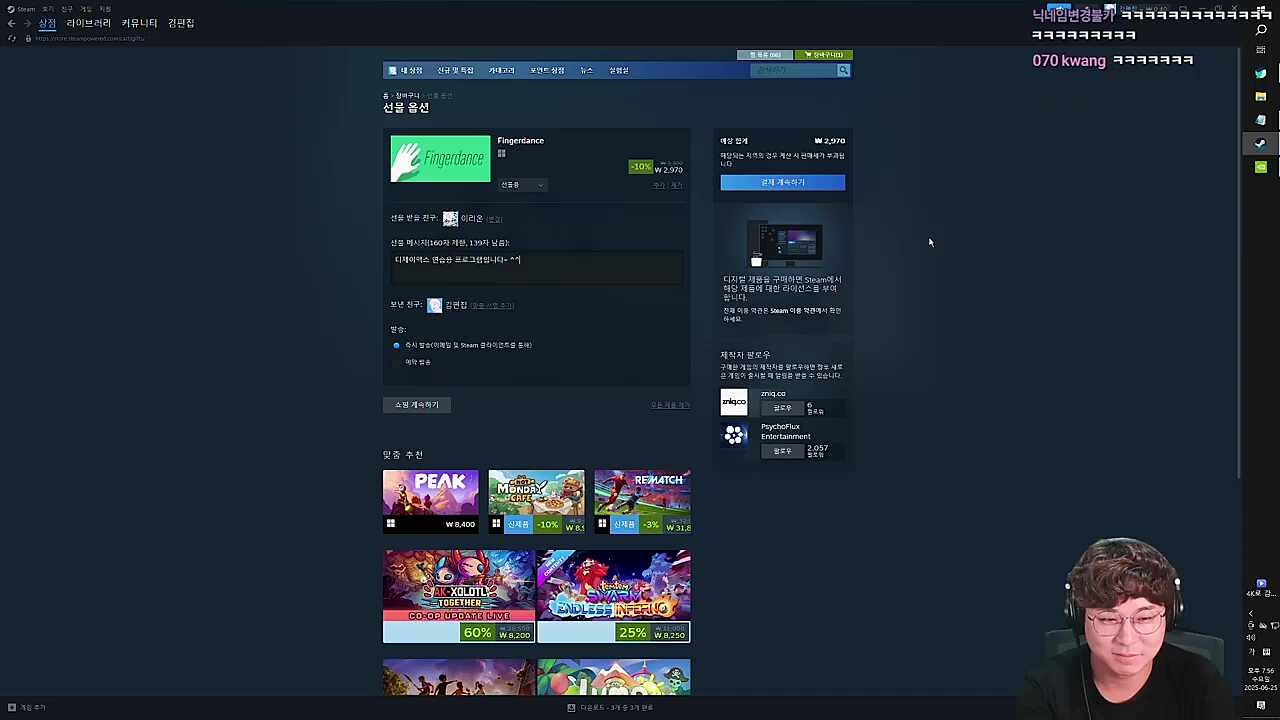Open the Fingerdance title link

520,140
